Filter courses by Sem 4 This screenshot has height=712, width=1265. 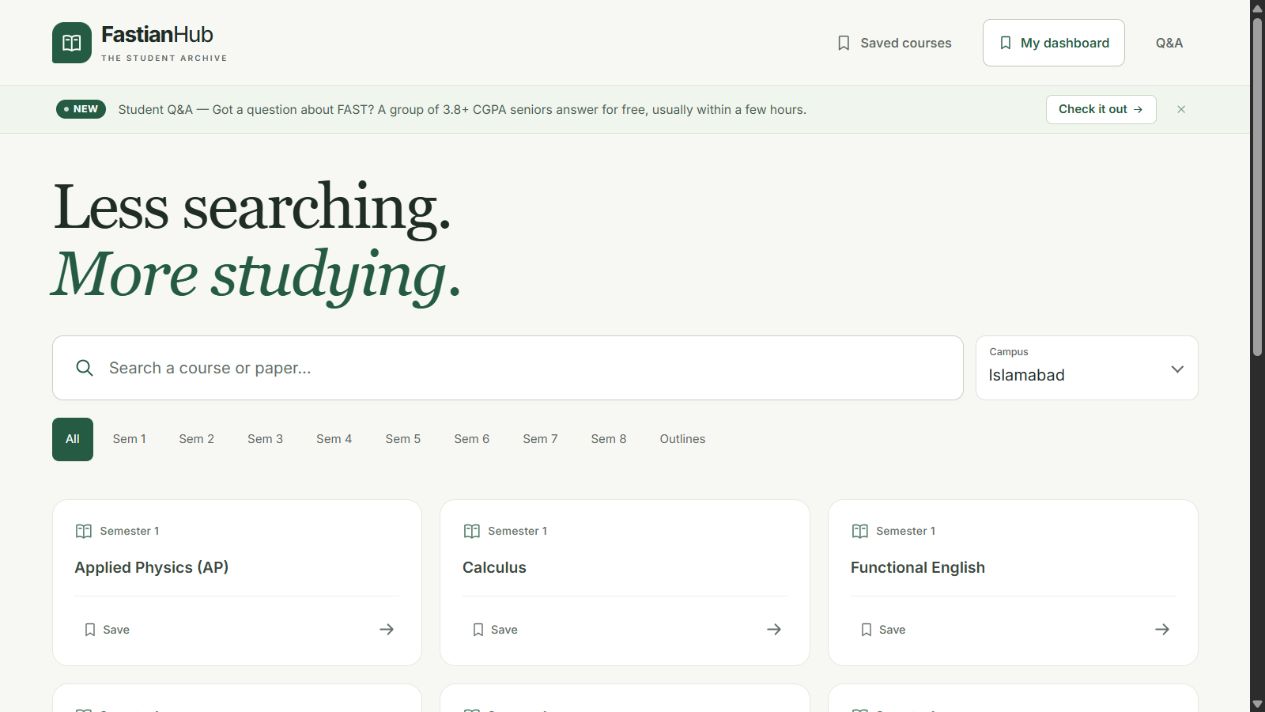334,439
